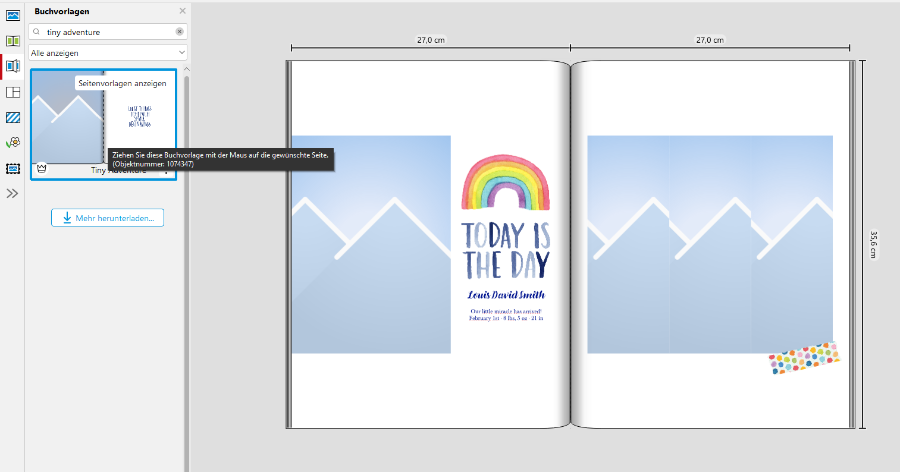Open the Alle anzeigen filter dropdown
900x472 pixels.
[108, 53]
